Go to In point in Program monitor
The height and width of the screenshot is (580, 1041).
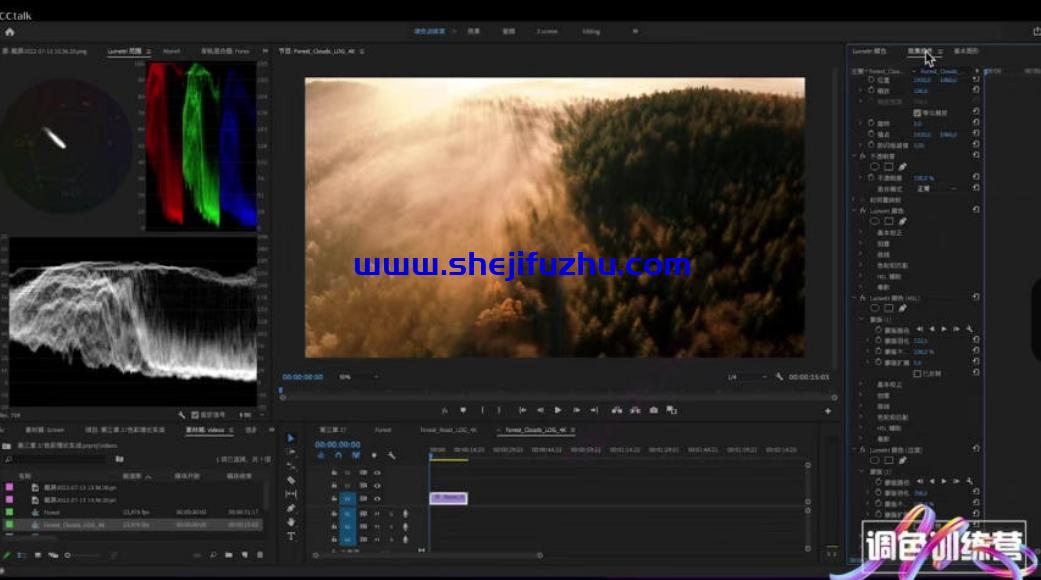[522, 410]
